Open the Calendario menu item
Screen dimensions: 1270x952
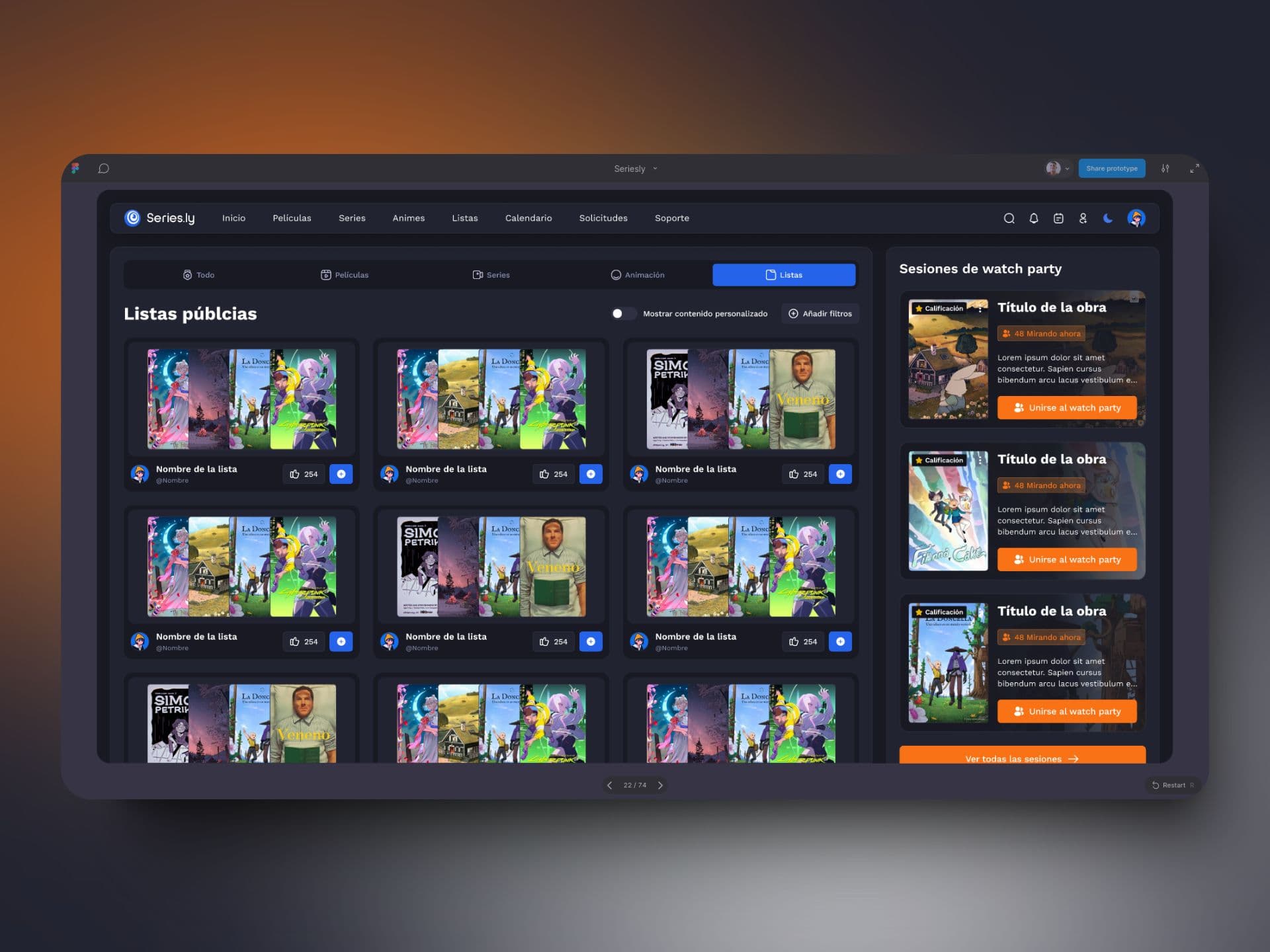click(528, 218)
